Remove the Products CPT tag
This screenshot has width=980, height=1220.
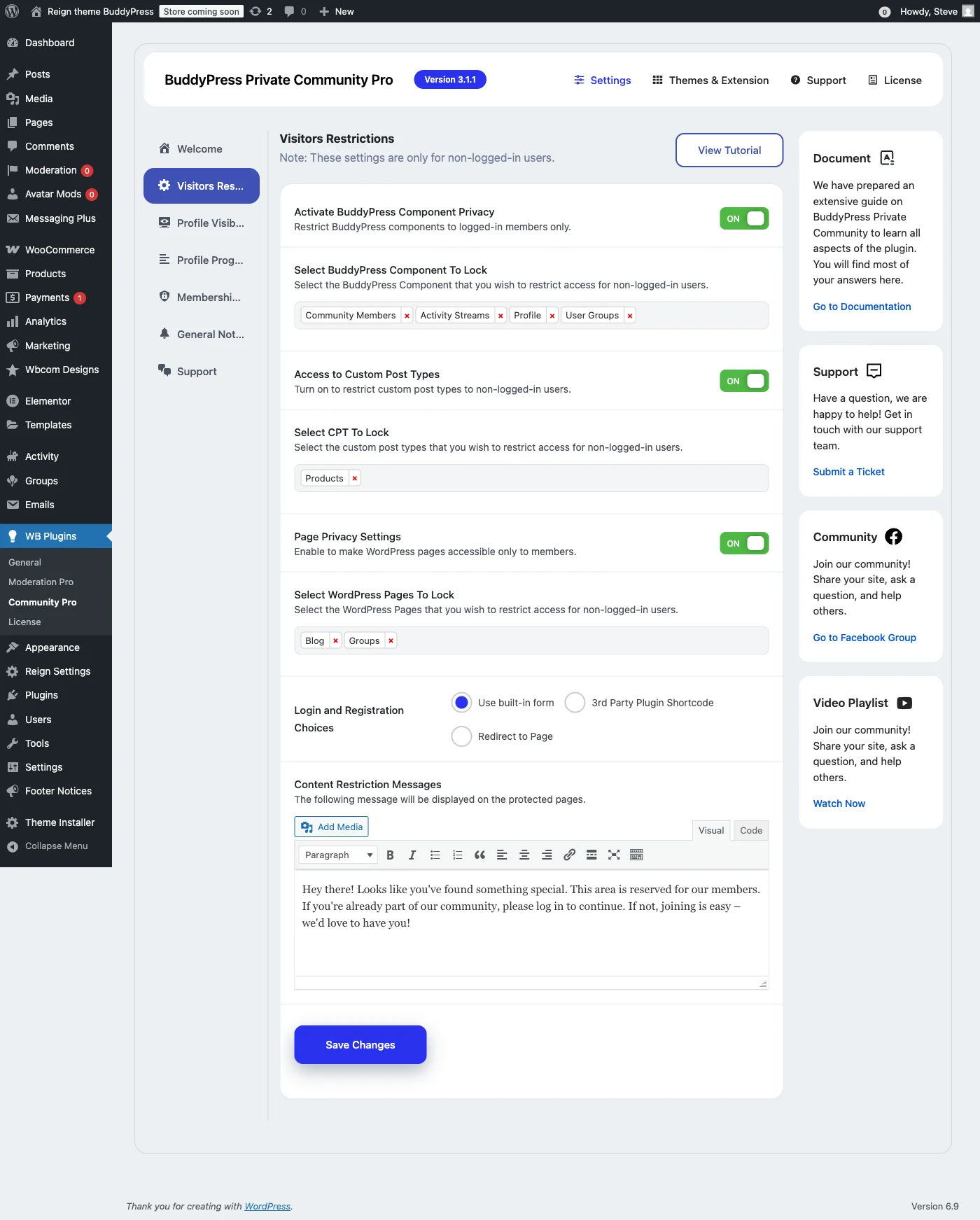(355, 478)
